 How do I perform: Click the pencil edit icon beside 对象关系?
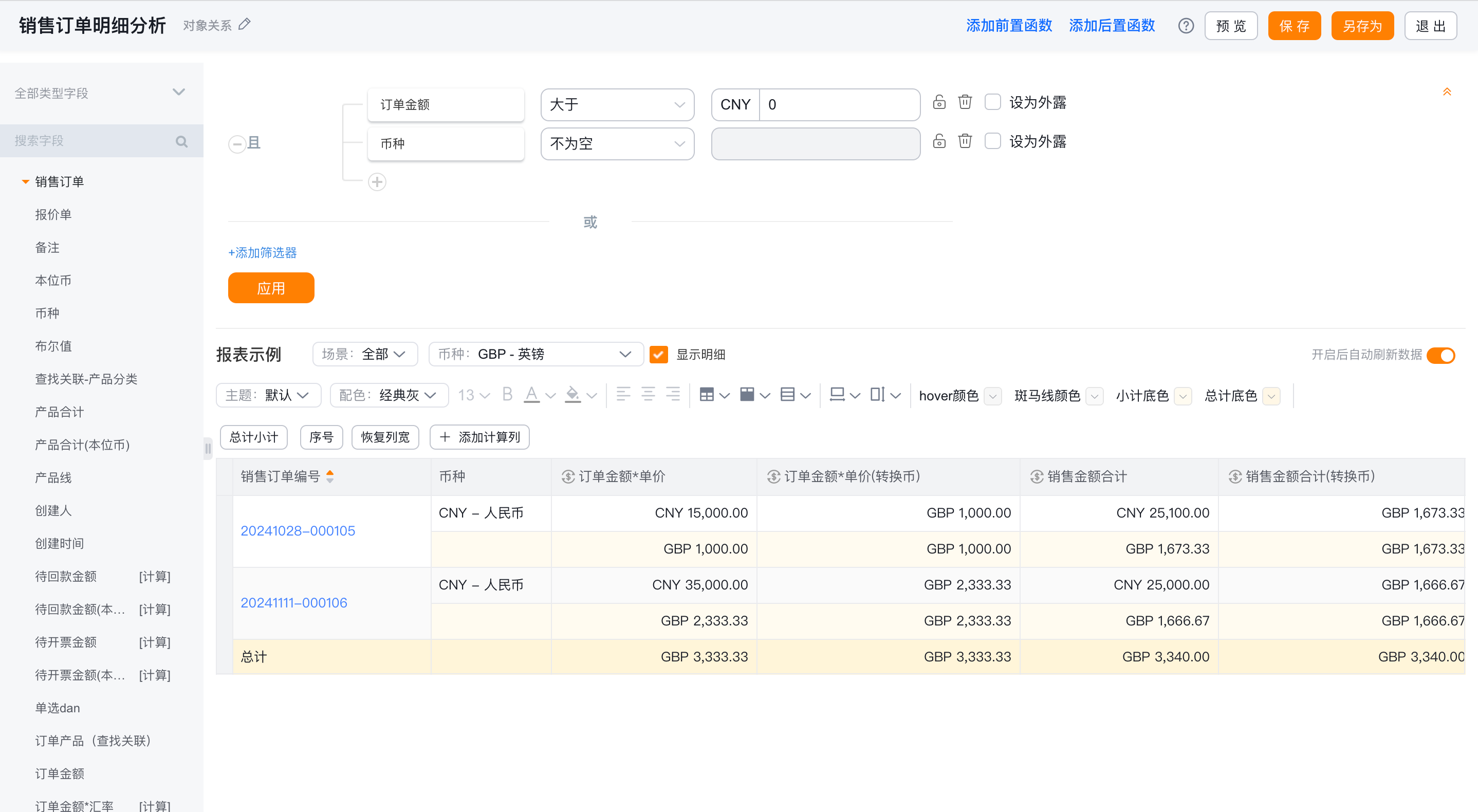click(x=245, y=25)
